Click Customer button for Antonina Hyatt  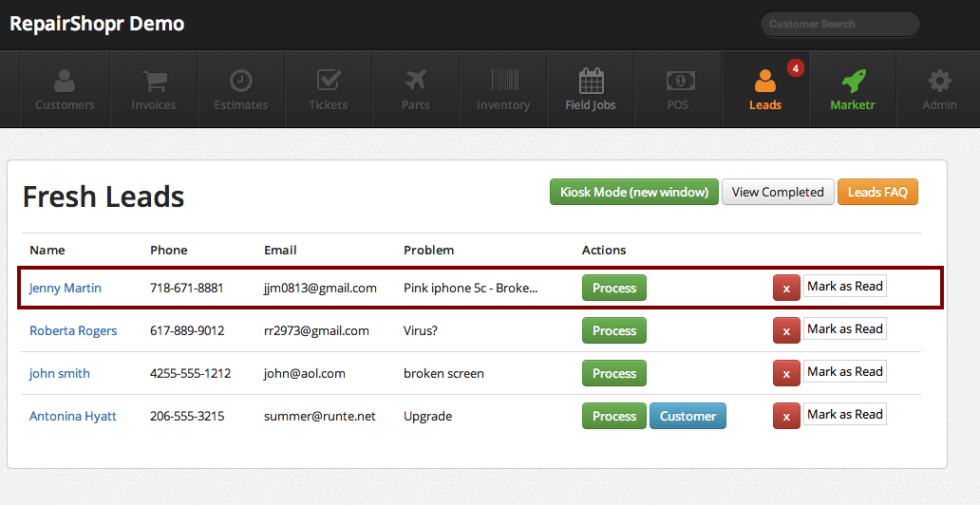(687, 416)
